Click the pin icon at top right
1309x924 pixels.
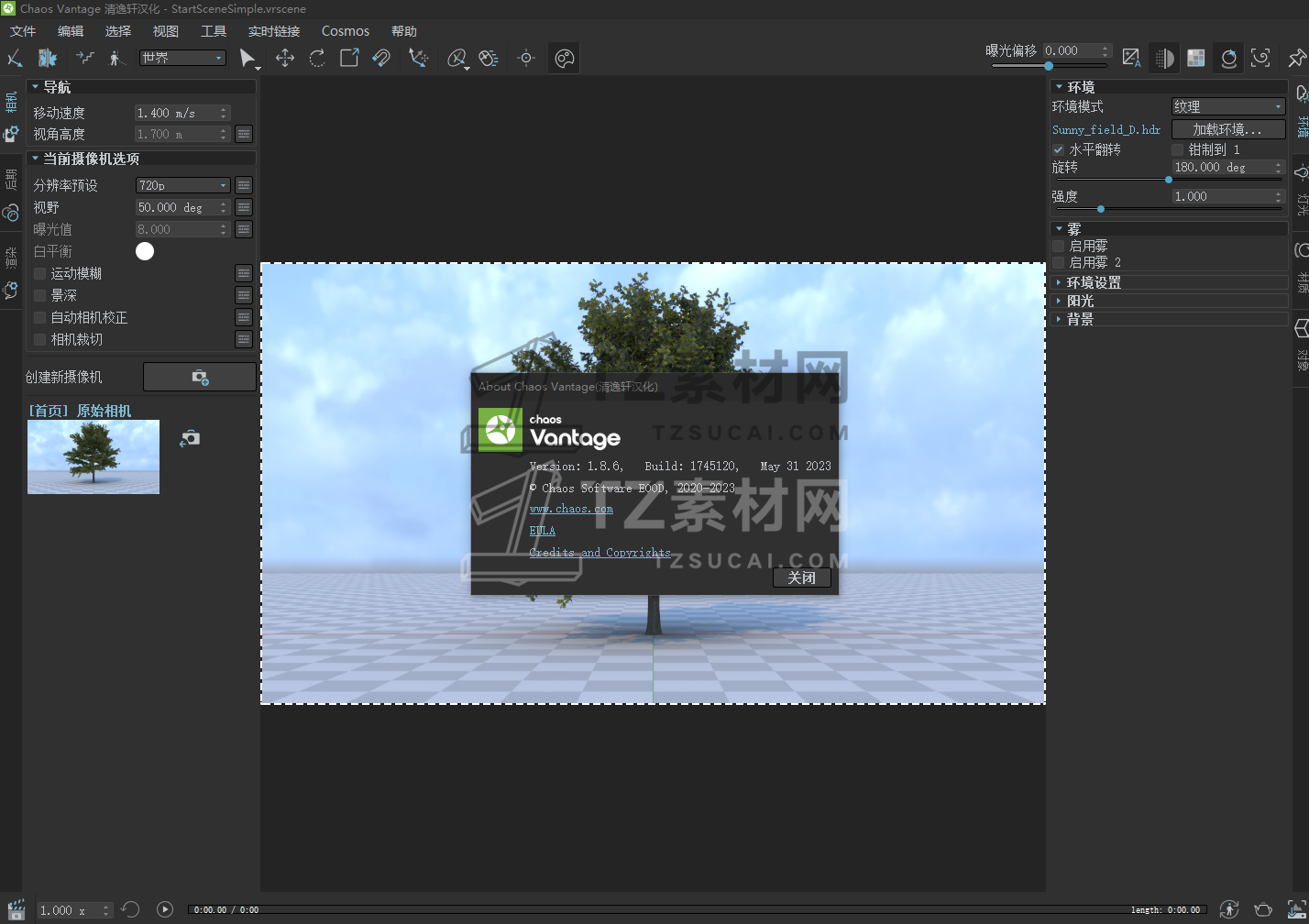(1296, 59)
